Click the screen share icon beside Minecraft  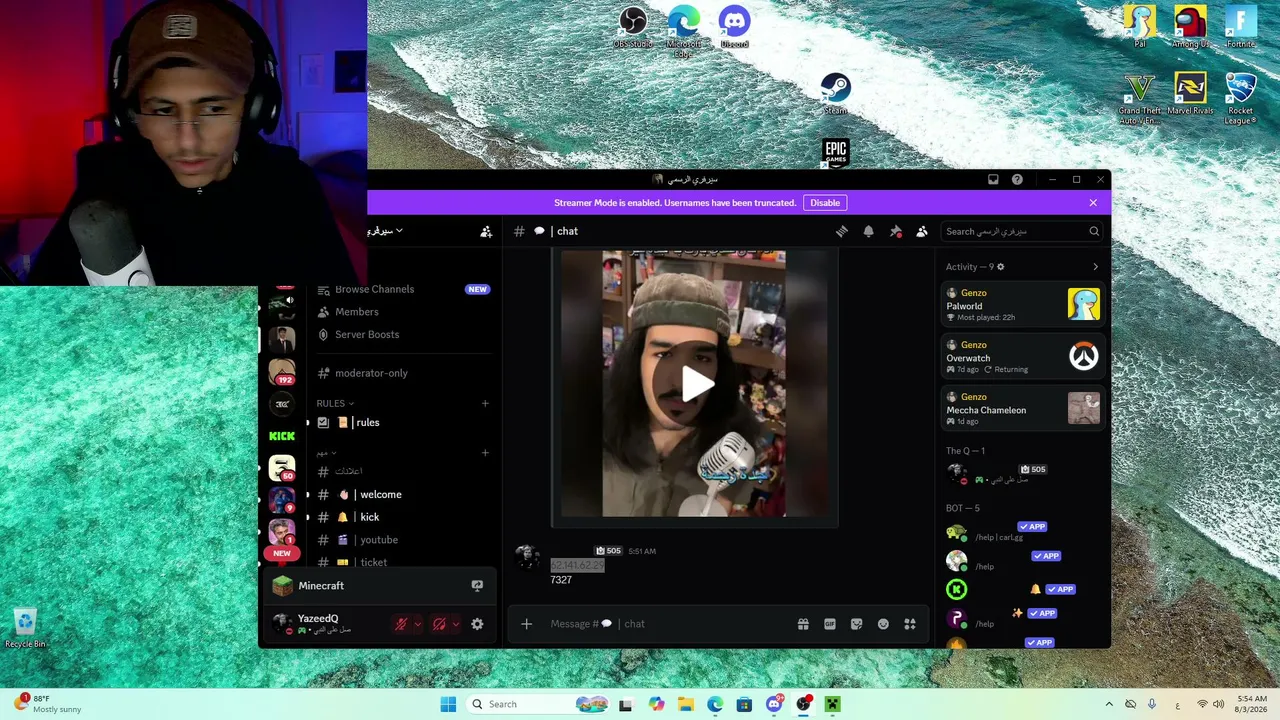tap(477, 586)
